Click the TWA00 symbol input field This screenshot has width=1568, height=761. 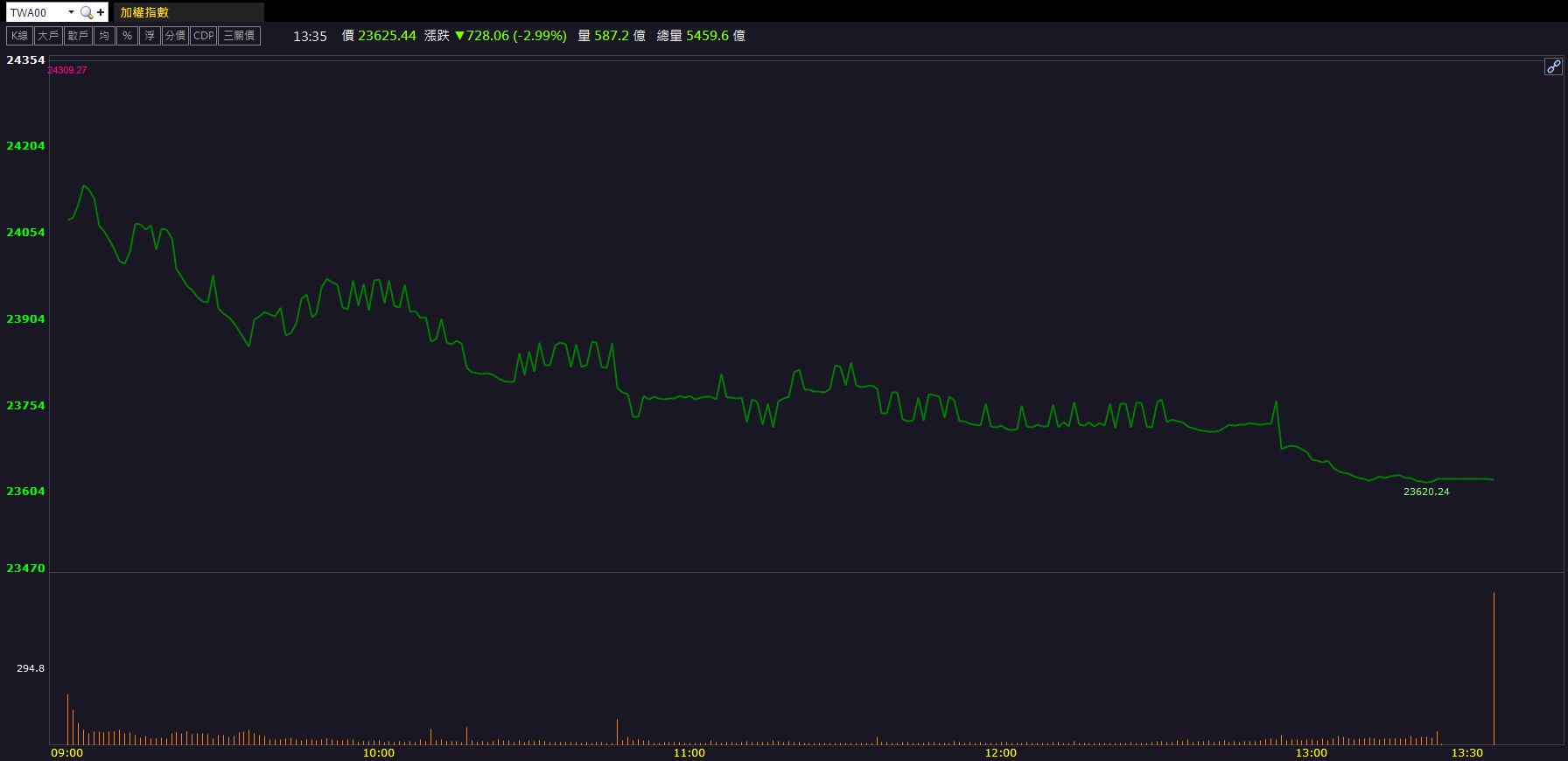pos(35,12)
